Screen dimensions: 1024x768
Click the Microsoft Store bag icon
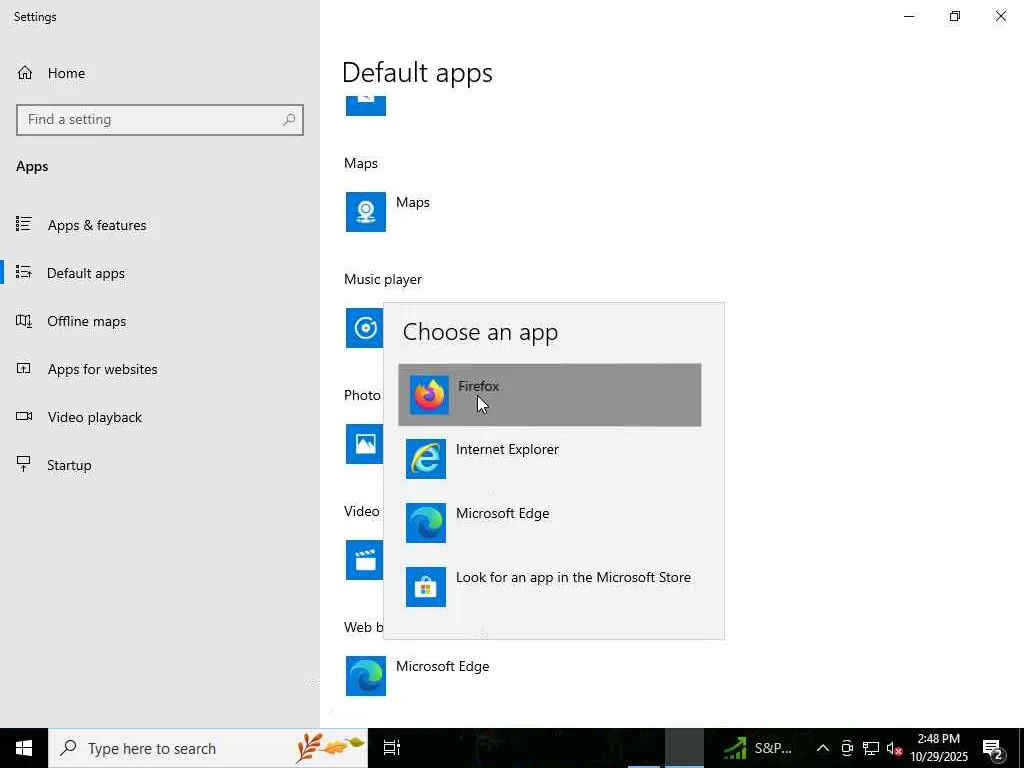(x=426, y=586)
